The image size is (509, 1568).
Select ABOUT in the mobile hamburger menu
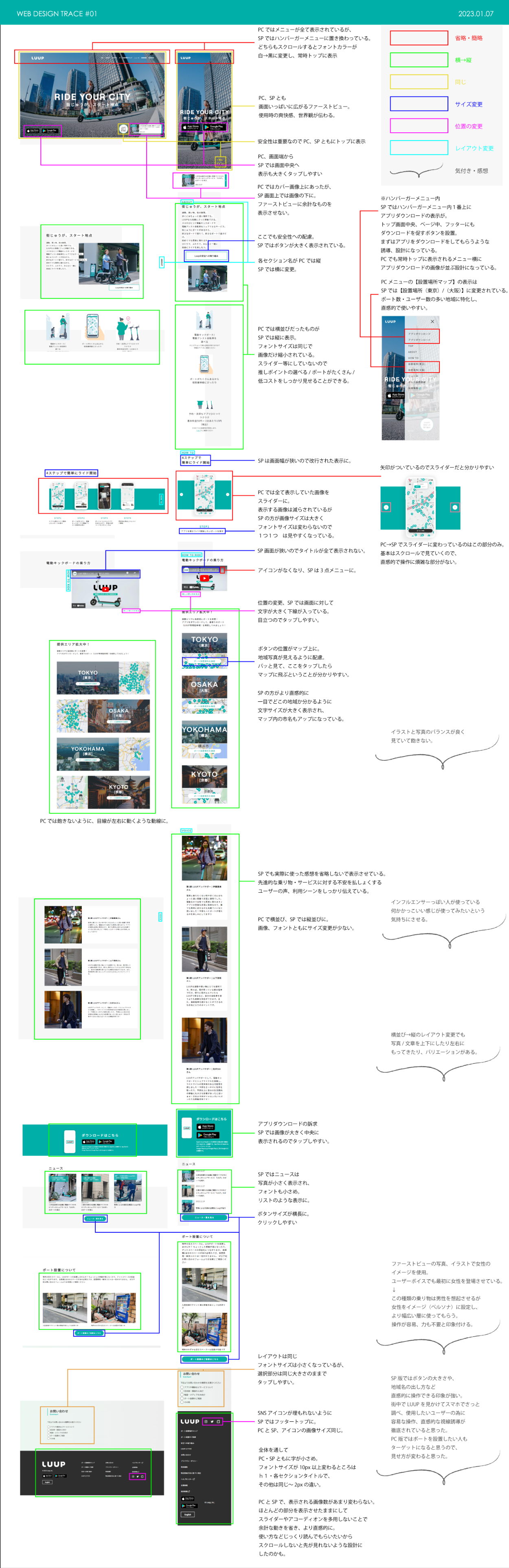pos(412,352)
